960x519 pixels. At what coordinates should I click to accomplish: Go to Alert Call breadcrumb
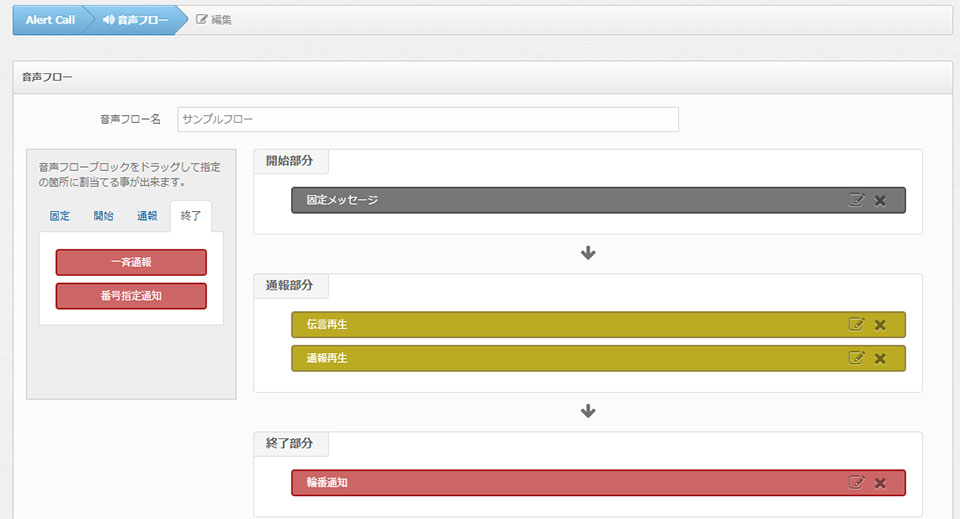(50, 20)
